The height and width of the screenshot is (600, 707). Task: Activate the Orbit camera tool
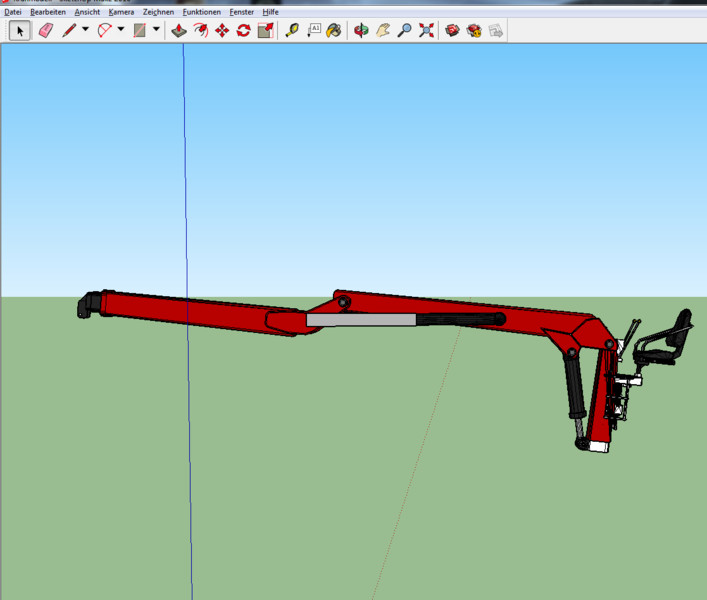(361, 30)
